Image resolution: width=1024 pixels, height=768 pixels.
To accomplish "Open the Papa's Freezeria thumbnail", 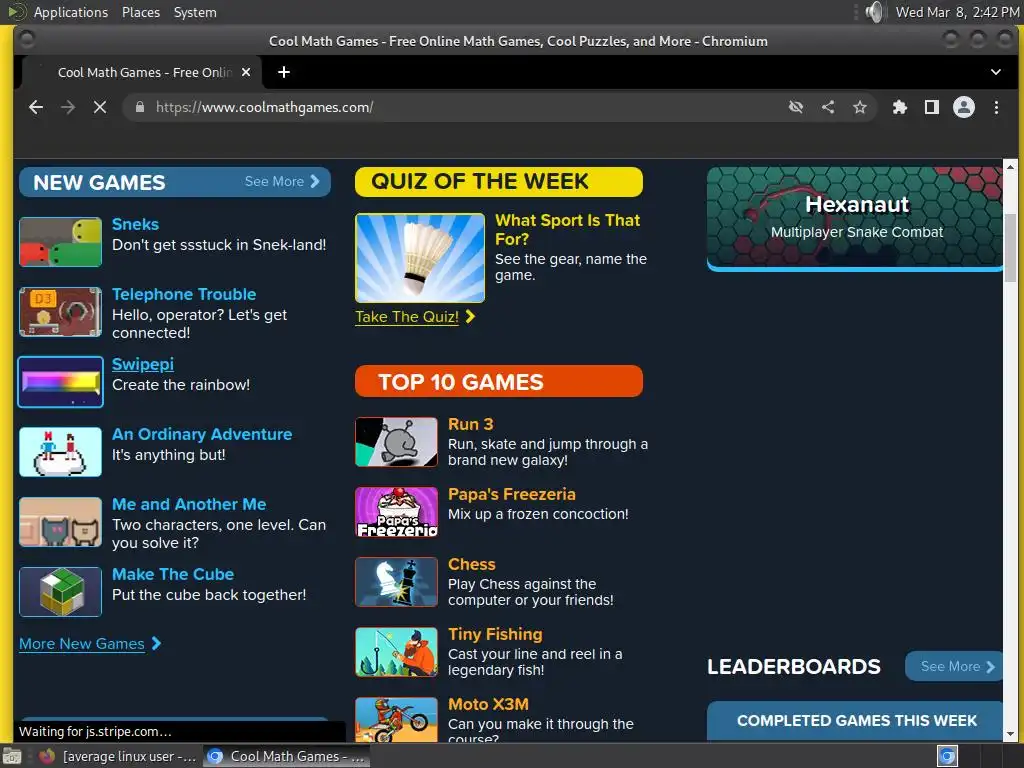I will point(396,512).
